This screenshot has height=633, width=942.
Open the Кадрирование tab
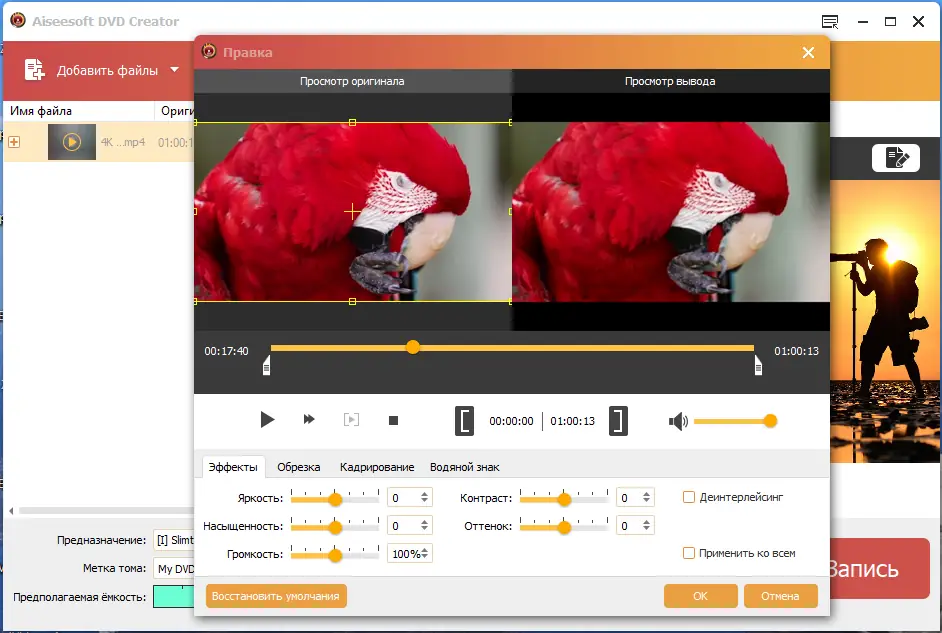pyautogui.click(x=377, y=467)
